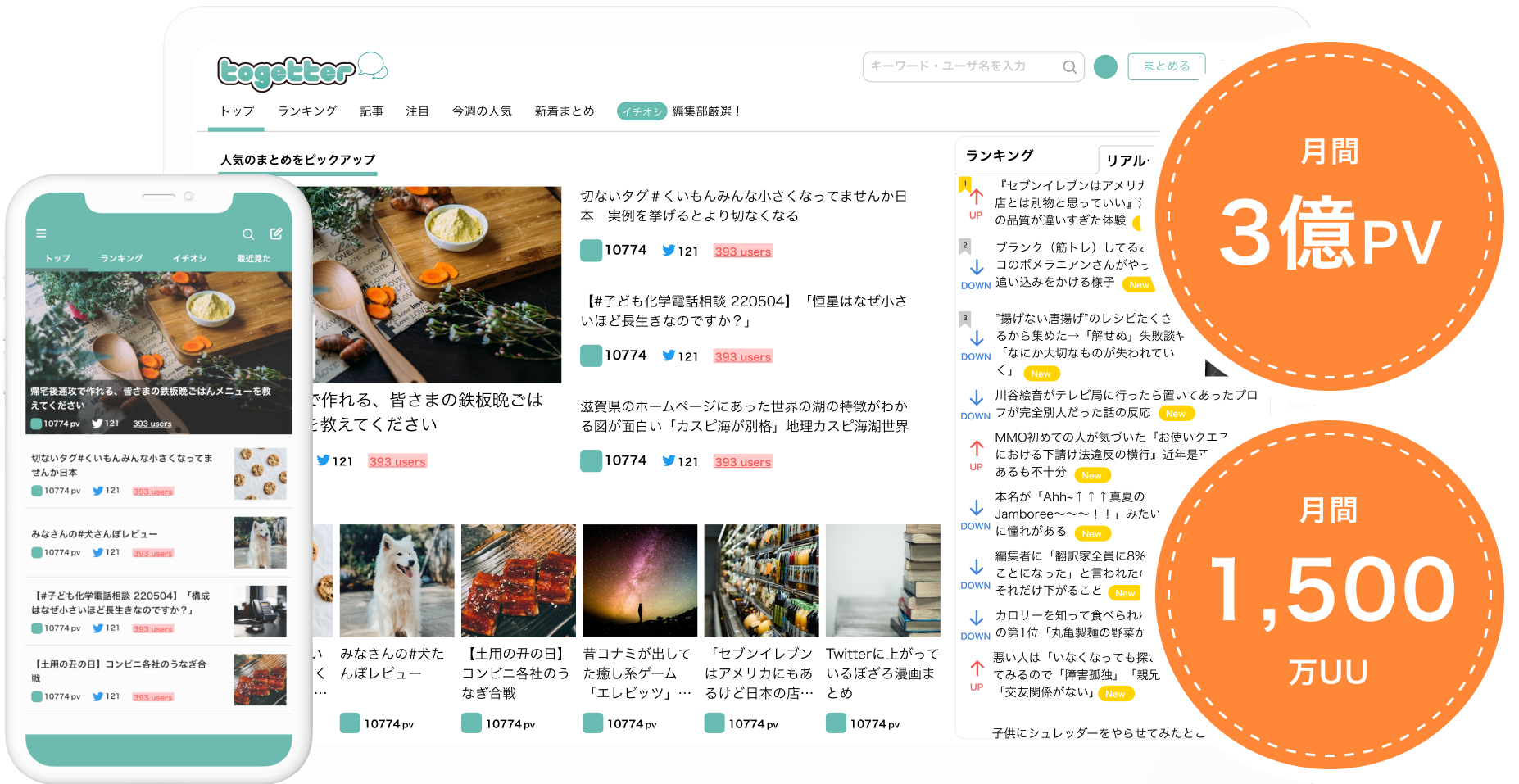Click the green author avatar beside the Caspian Sea article
Screen dimensions: 1519x784
click(591, 461)
